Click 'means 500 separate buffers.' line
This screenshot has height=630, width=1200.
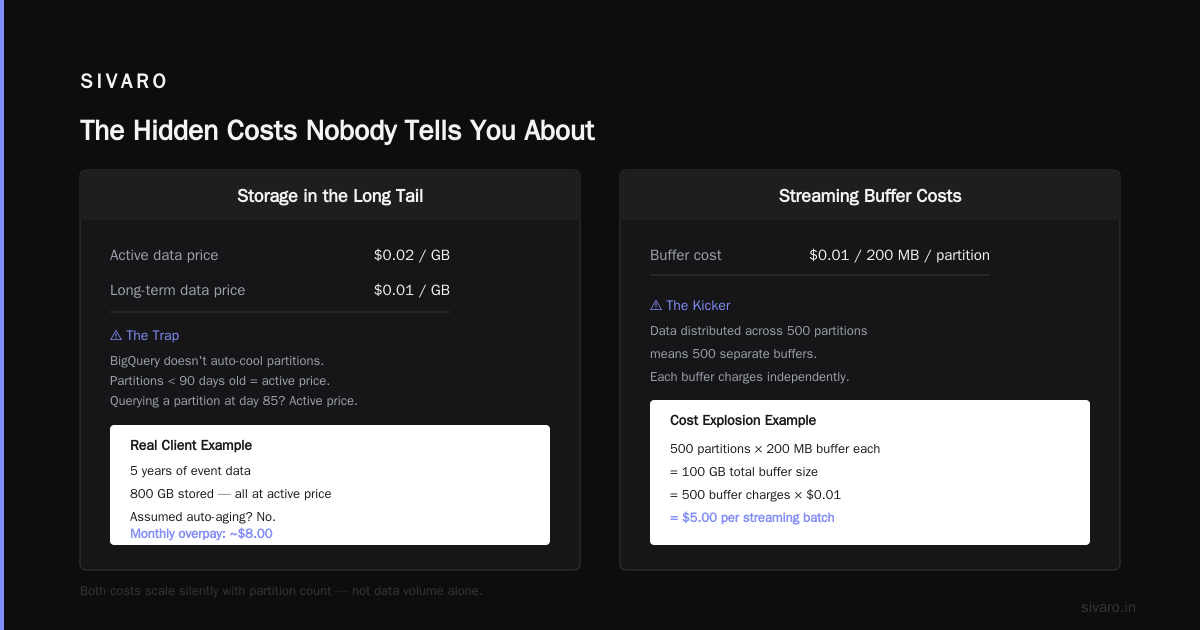733,354
